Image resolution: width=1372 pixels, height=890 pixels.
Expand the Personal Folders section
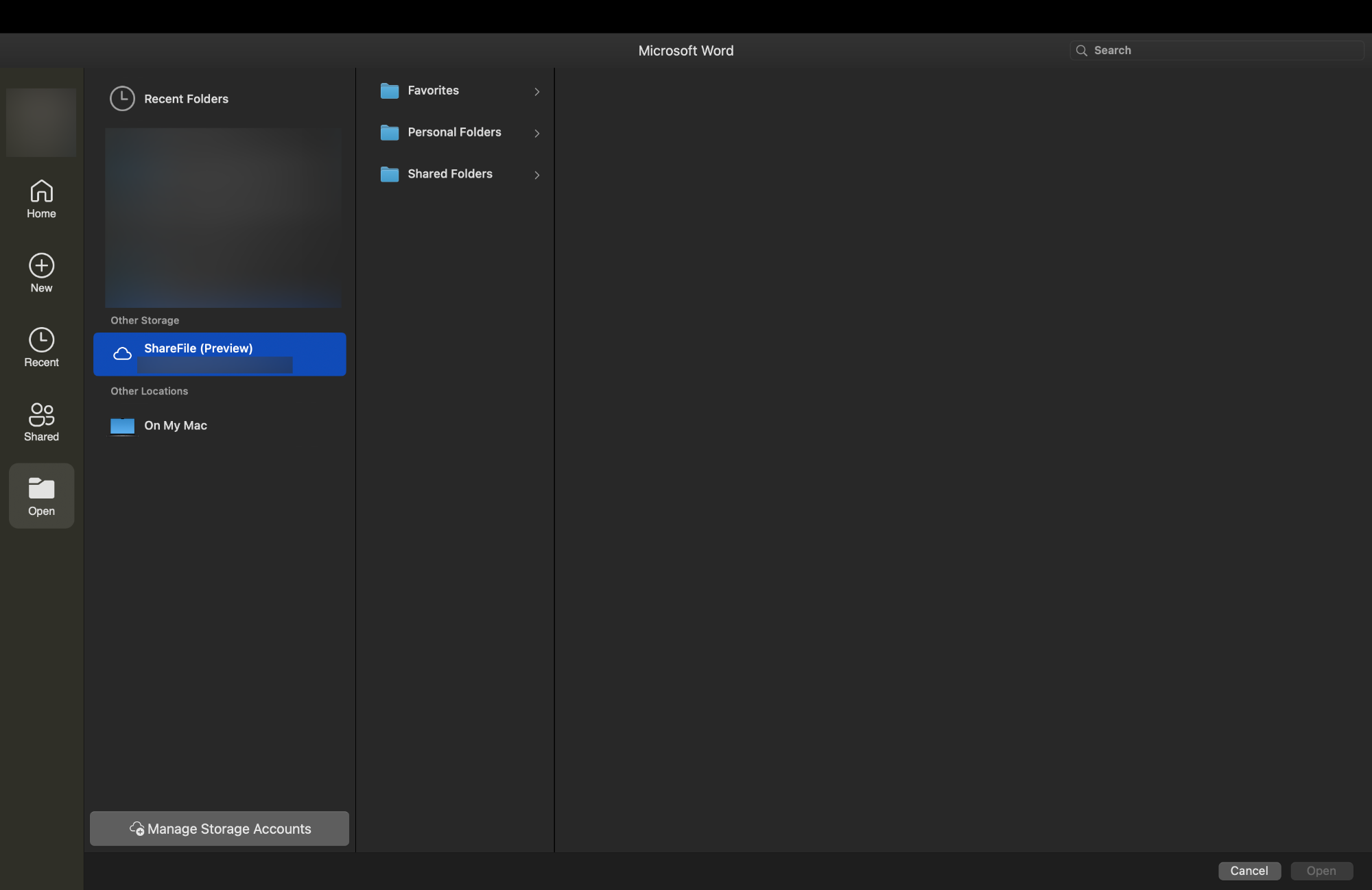click(x=536, y=132)
